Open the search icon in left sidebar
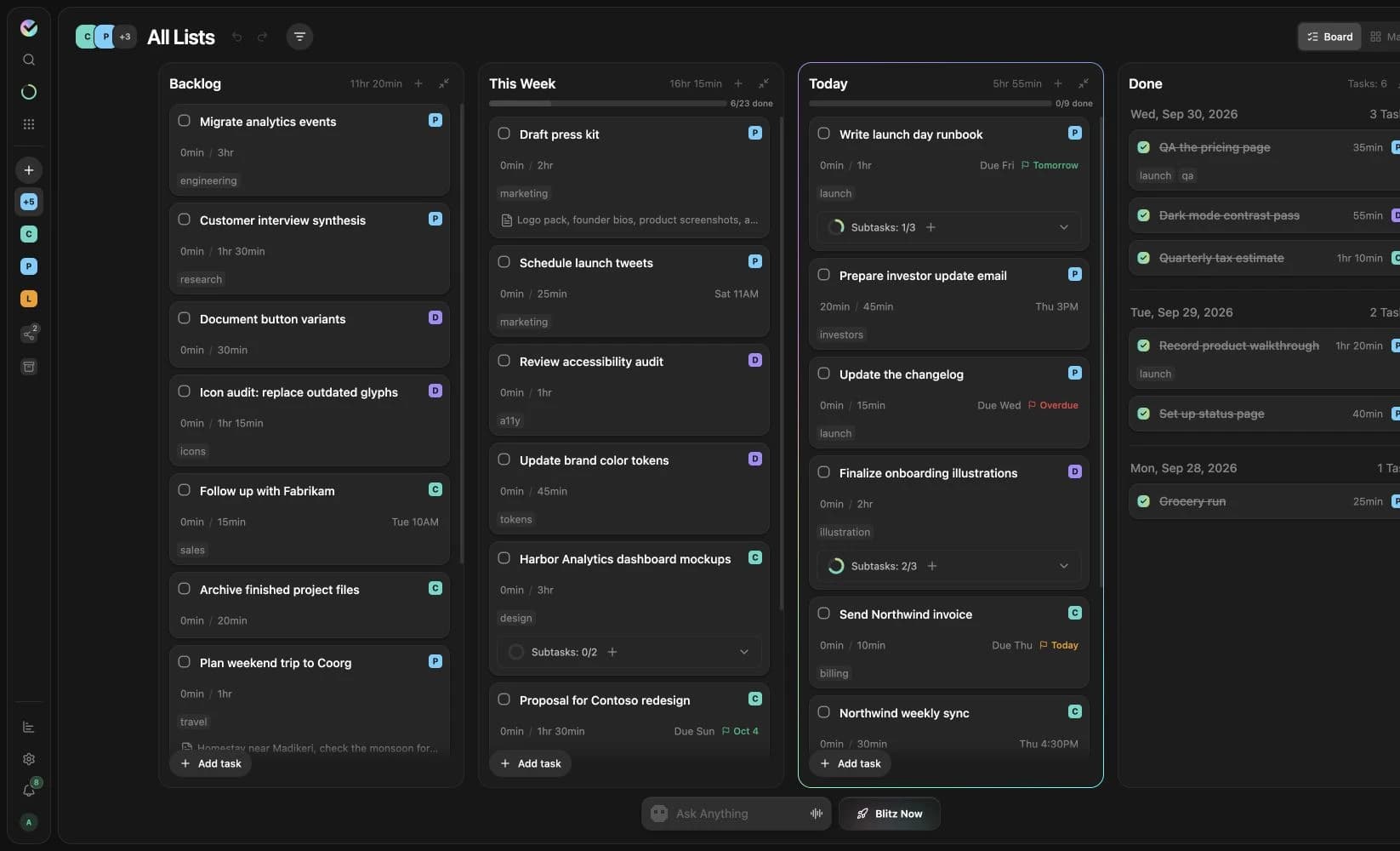 click(29, 60)
